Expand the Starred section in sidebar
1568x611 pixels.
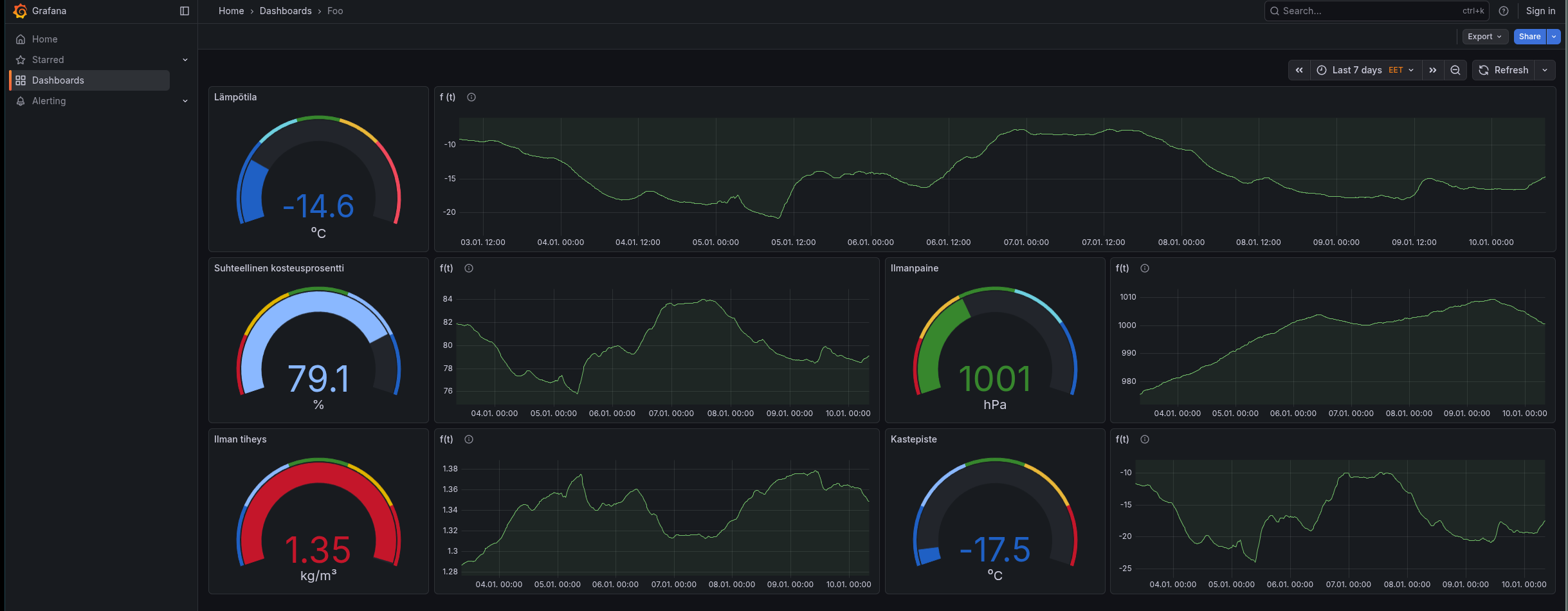185,60
